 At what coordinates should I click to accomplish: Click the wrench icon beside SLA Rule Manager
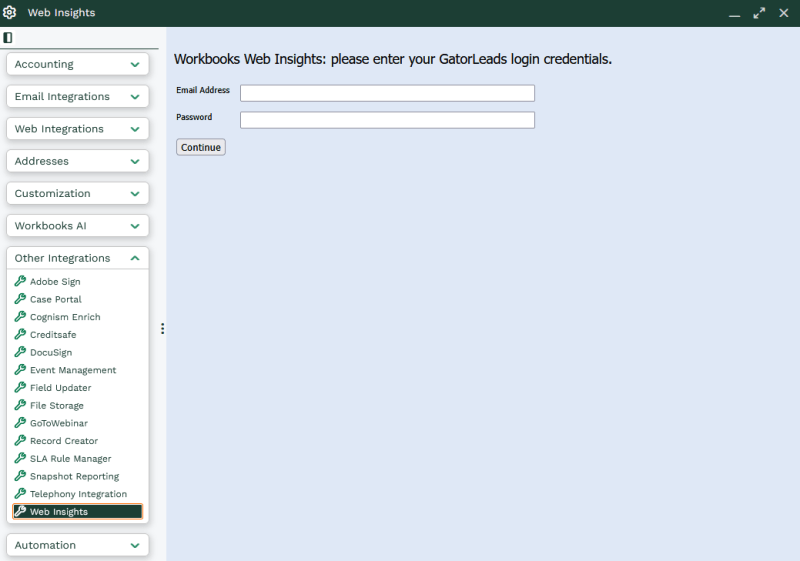tap(20, 458)
